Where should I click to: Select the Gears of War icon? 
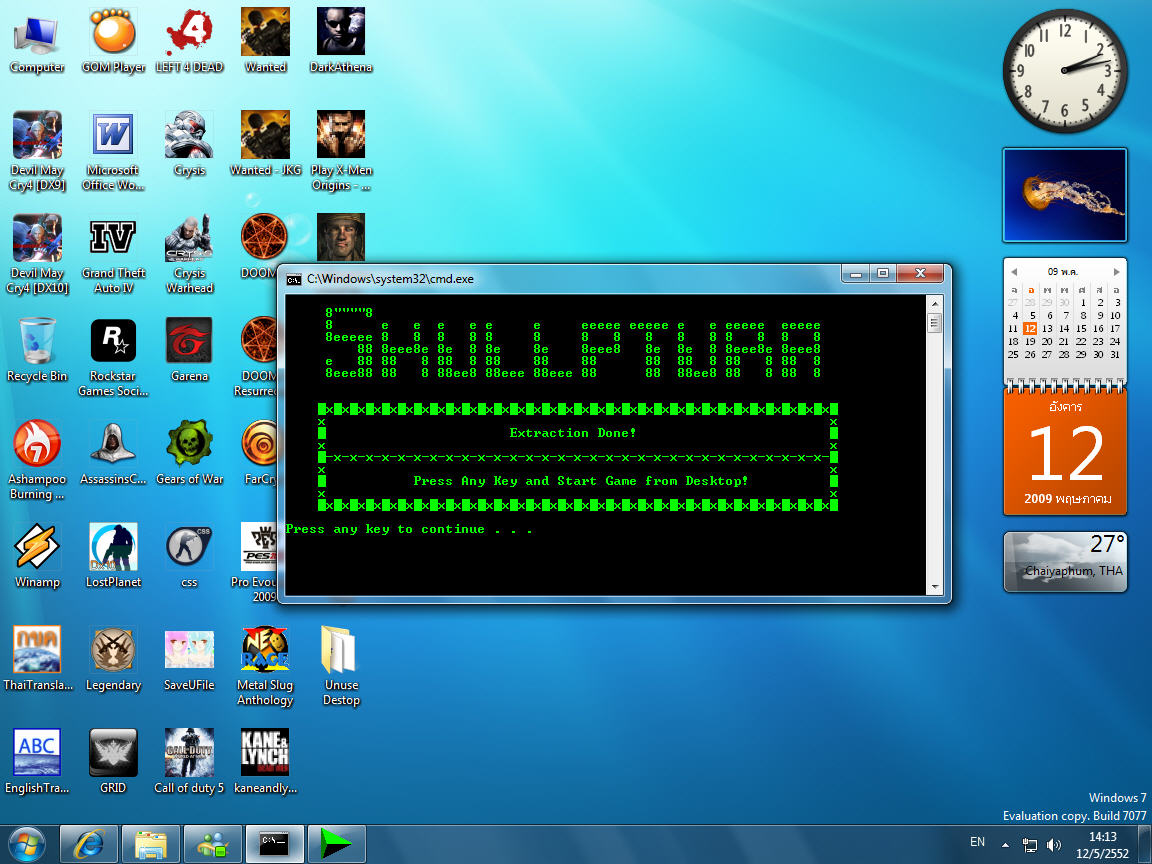point(189,453)
